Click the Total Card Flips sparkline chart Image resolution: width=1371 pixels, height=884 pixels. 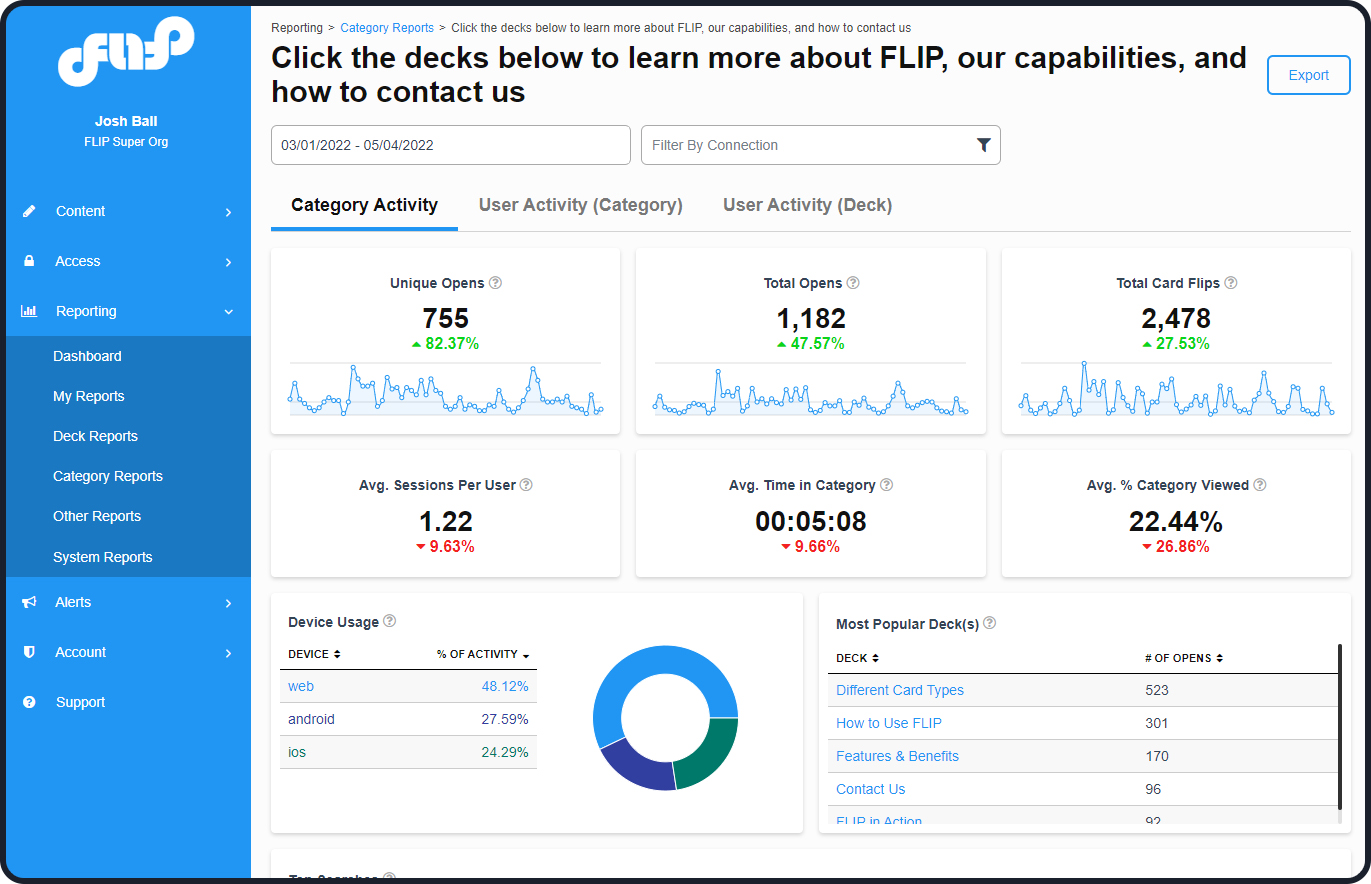point(1176,389)
